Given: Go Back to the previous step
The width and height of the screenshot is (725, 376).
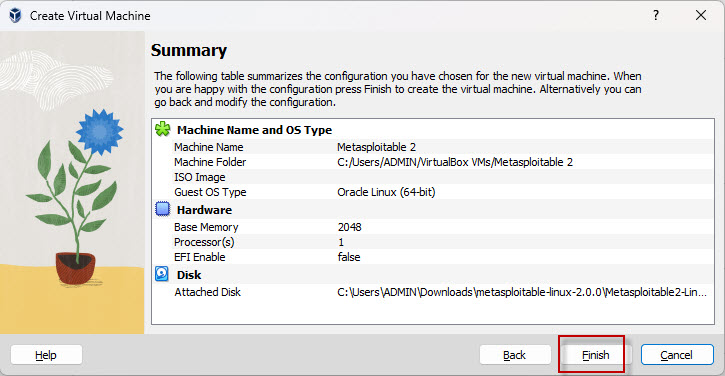Looking at the screenshot, I should 515,355.
